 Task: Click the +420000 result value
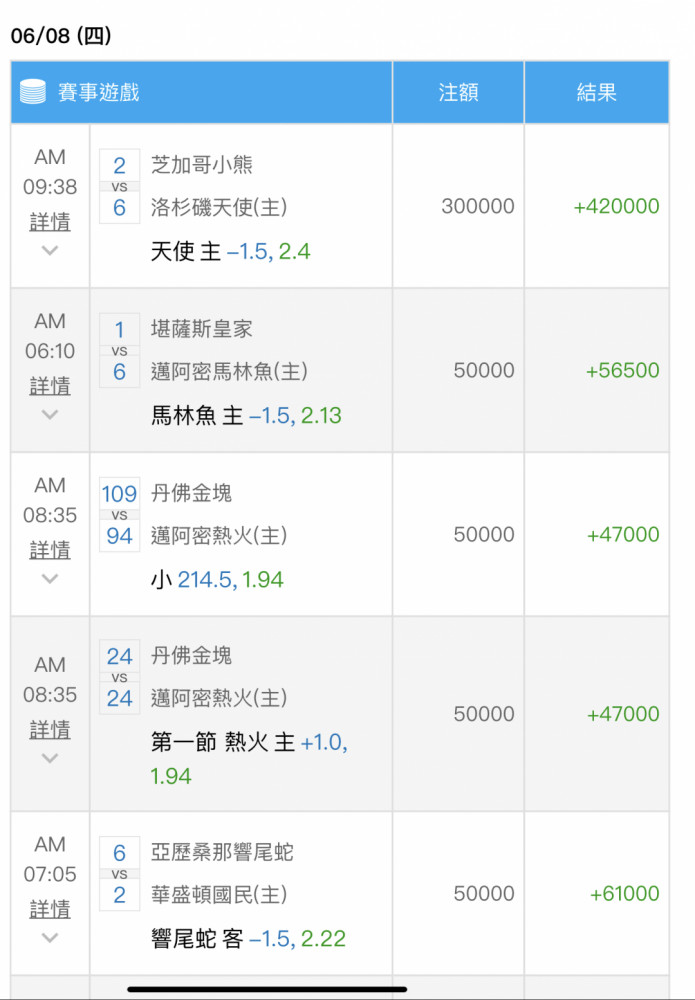pos(616,206)
